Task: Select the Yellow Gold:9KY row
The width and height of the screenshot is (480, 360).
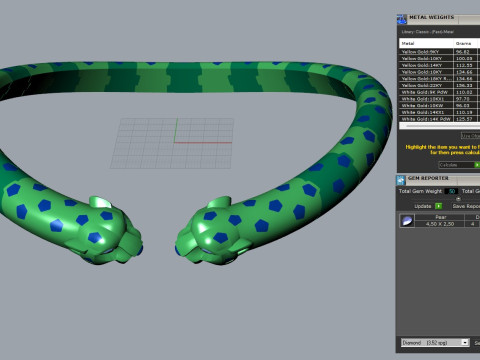Action: point(439,52)
